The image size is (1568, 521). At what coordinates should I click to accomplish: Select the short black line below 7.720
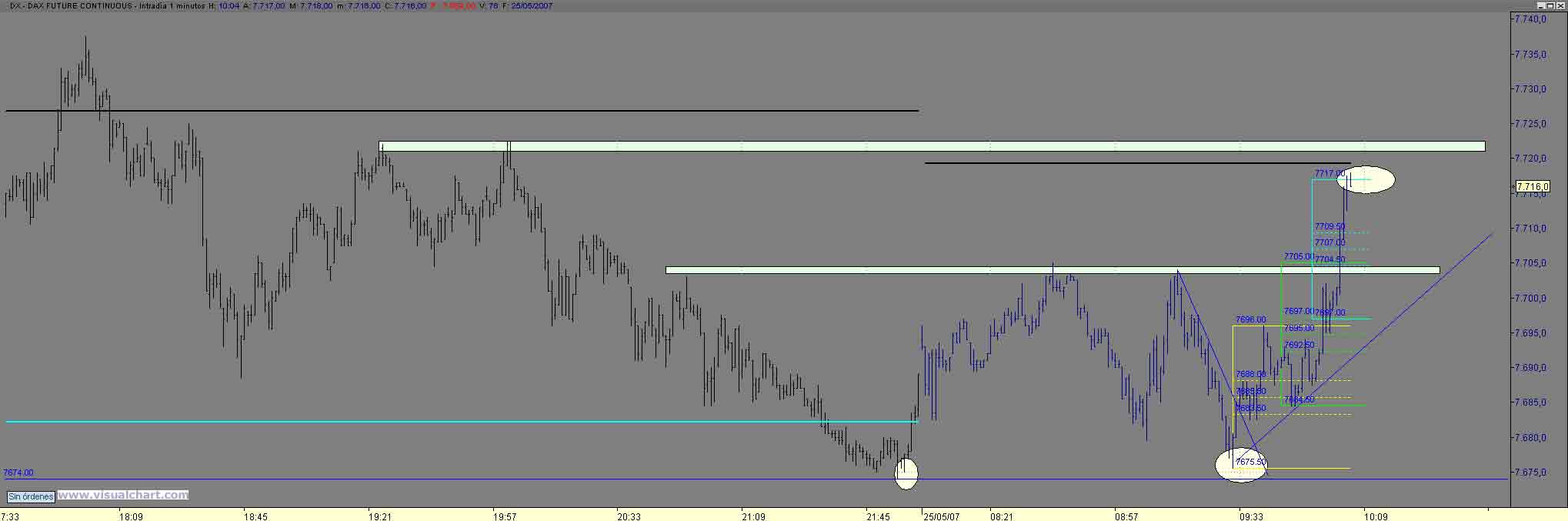(x=1137, y=163)
